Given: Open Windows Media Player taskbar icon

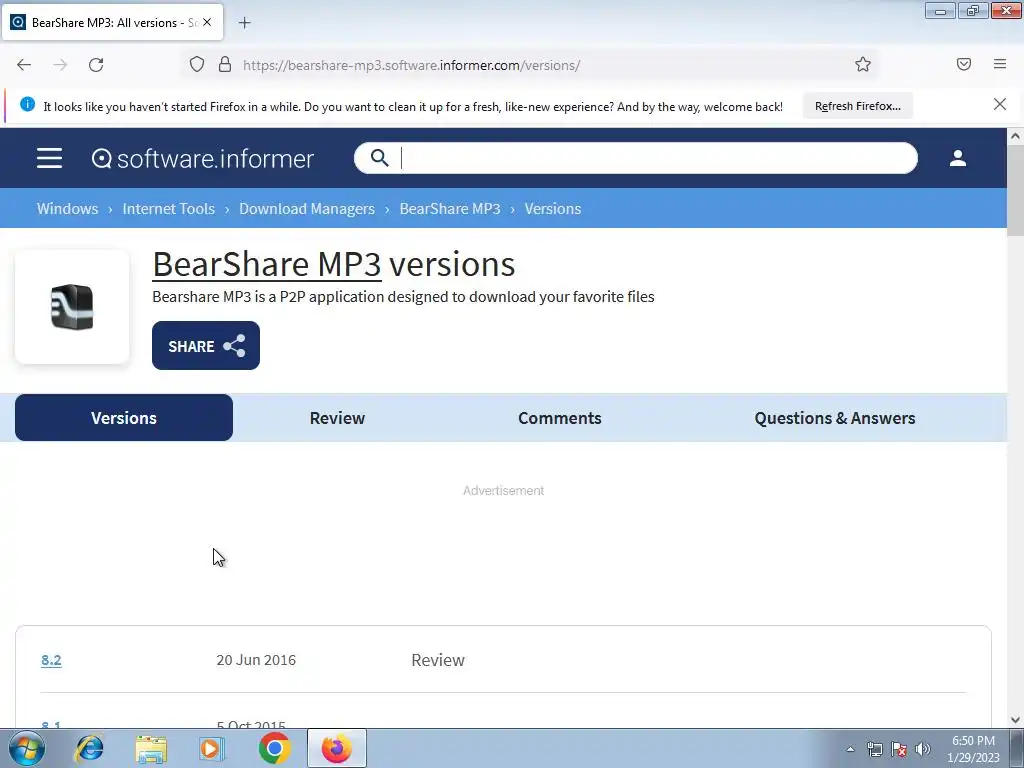Looking at the screenshot, I should click(x=212, y=748).
